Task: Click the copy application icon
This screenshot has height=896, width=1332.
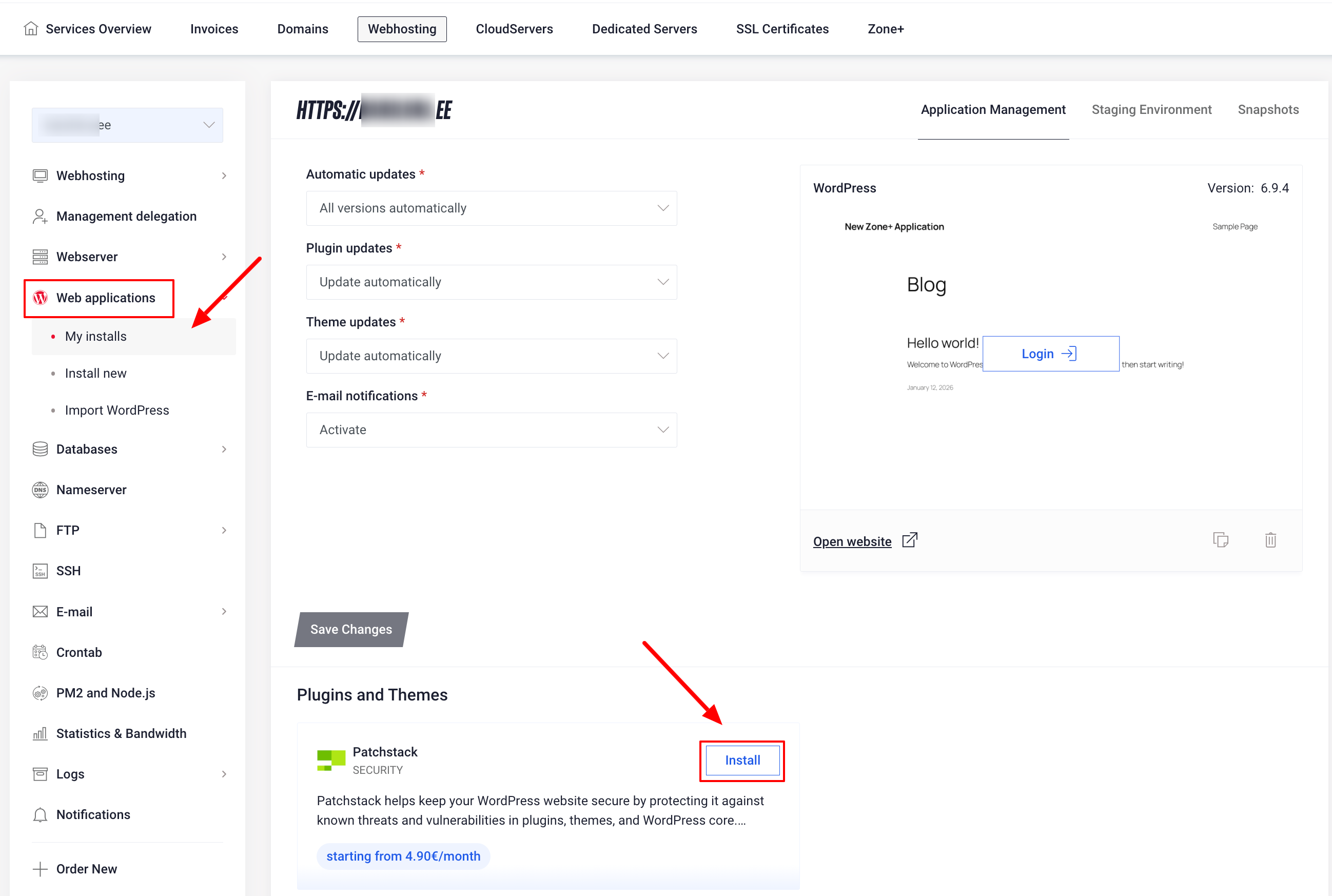Action: click(1221, 540)
